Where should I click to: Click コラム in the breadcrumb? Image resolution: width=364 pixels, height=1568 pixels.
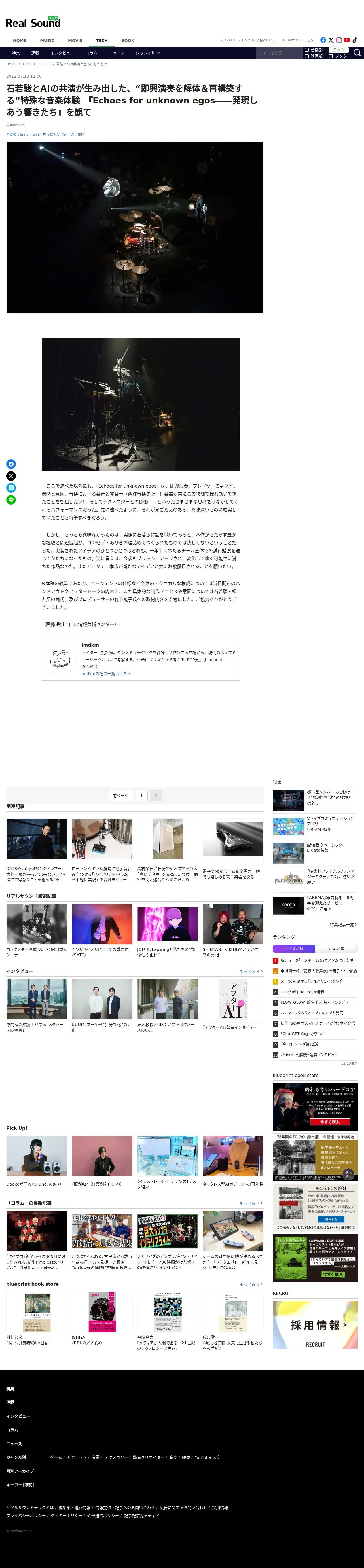[42, 64]
